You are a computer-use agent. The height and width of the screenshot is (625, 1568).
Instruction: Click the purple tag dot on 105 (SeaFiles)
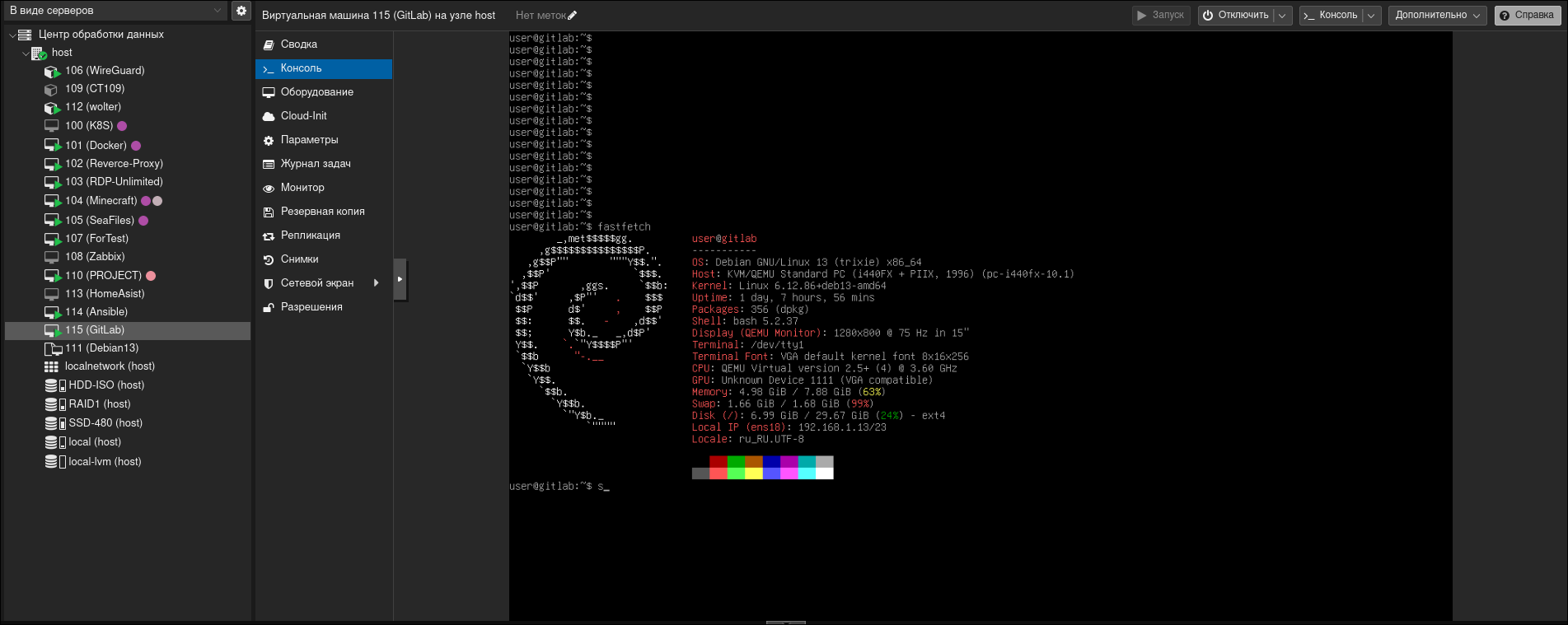(143, 221)
